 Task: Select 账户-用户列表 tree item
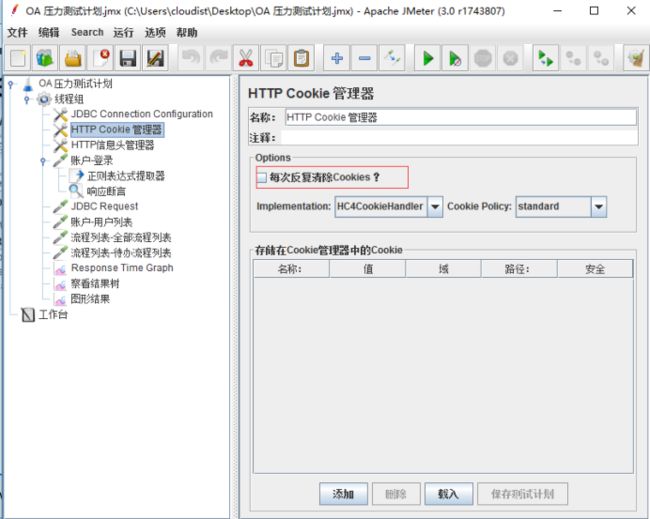101,222
